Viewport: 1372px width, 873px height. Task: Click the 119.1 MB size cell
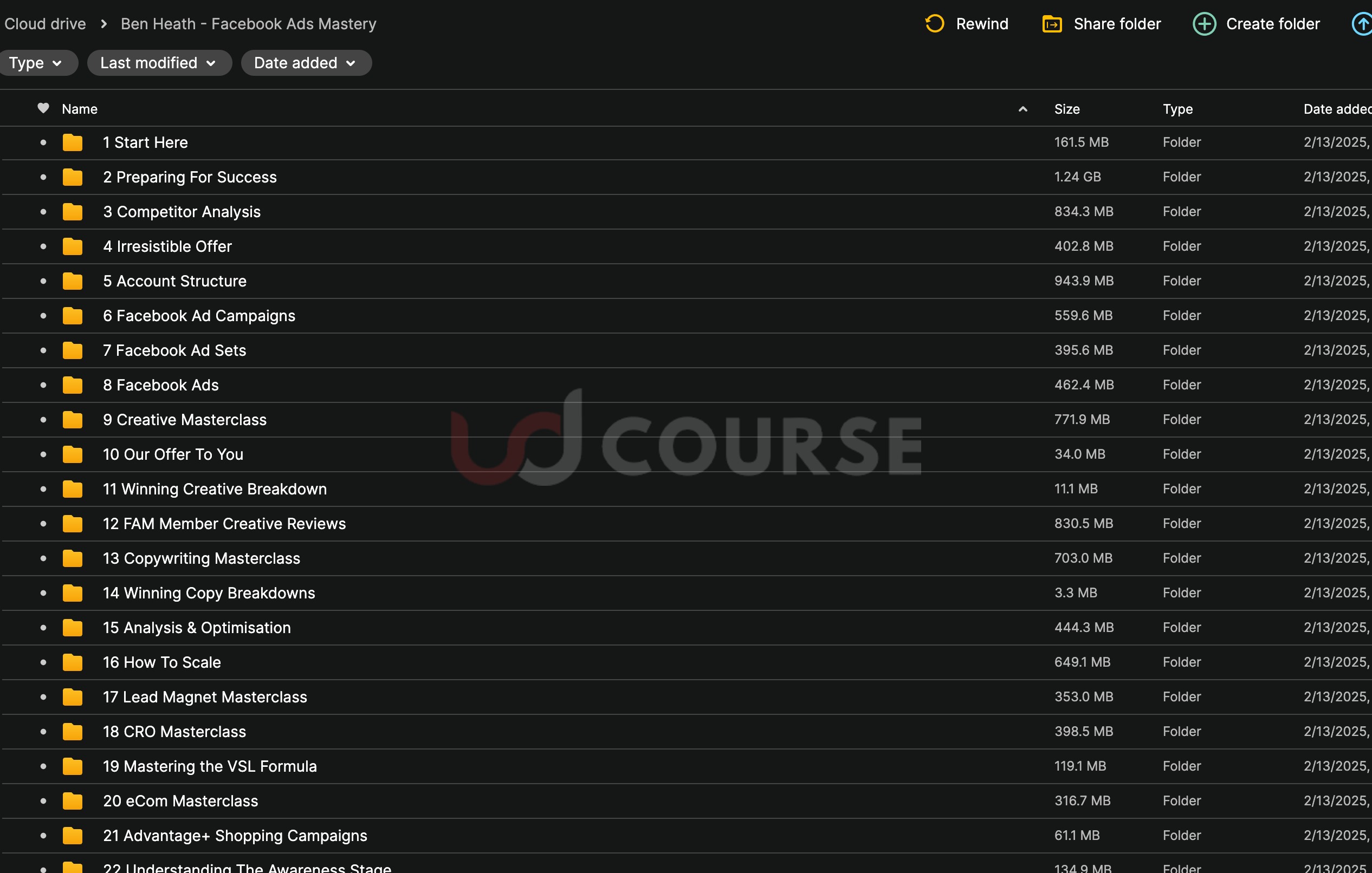1080,766
